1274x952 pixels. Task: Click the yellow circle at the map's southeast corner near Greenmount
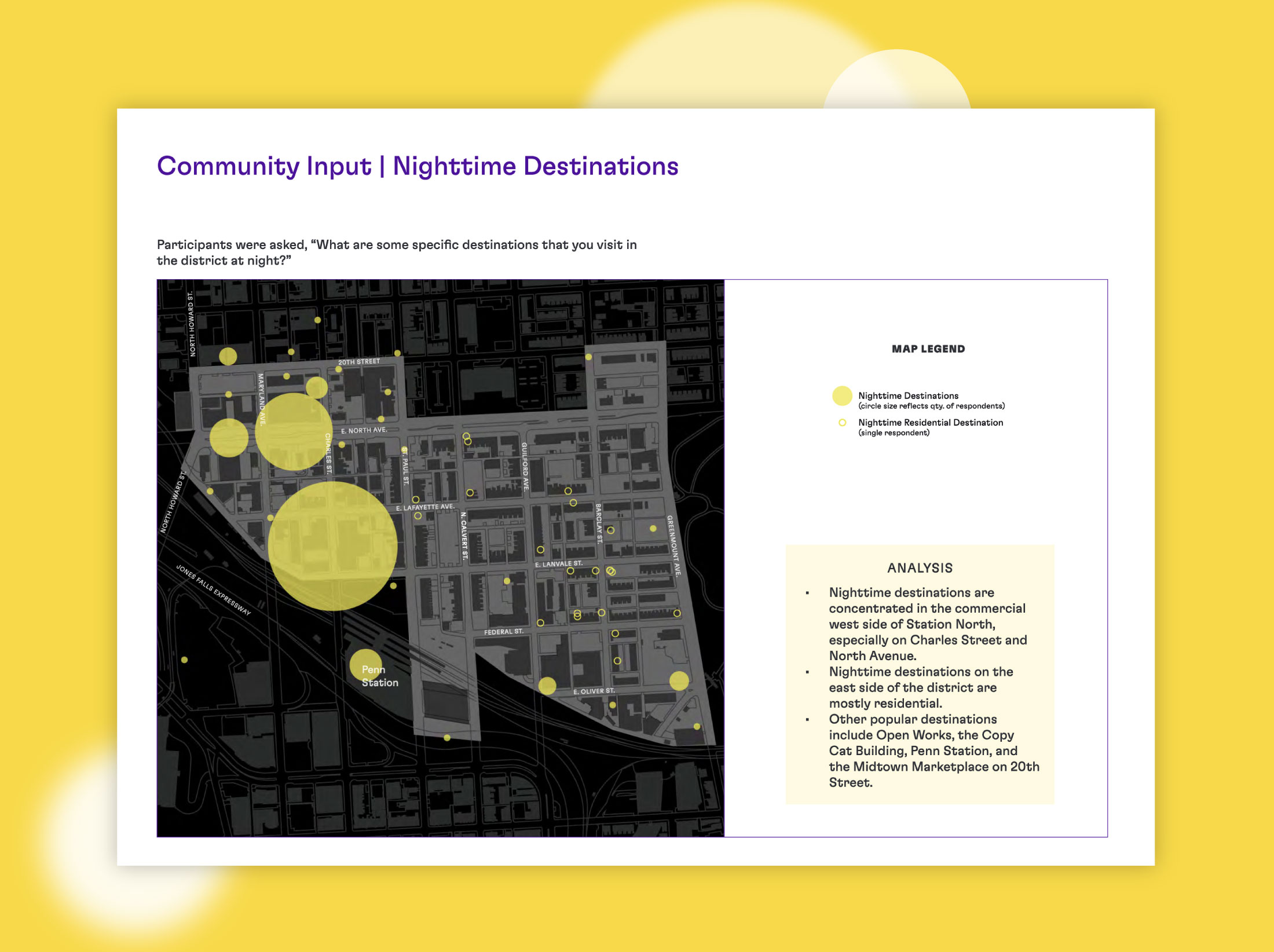point(679,680)
